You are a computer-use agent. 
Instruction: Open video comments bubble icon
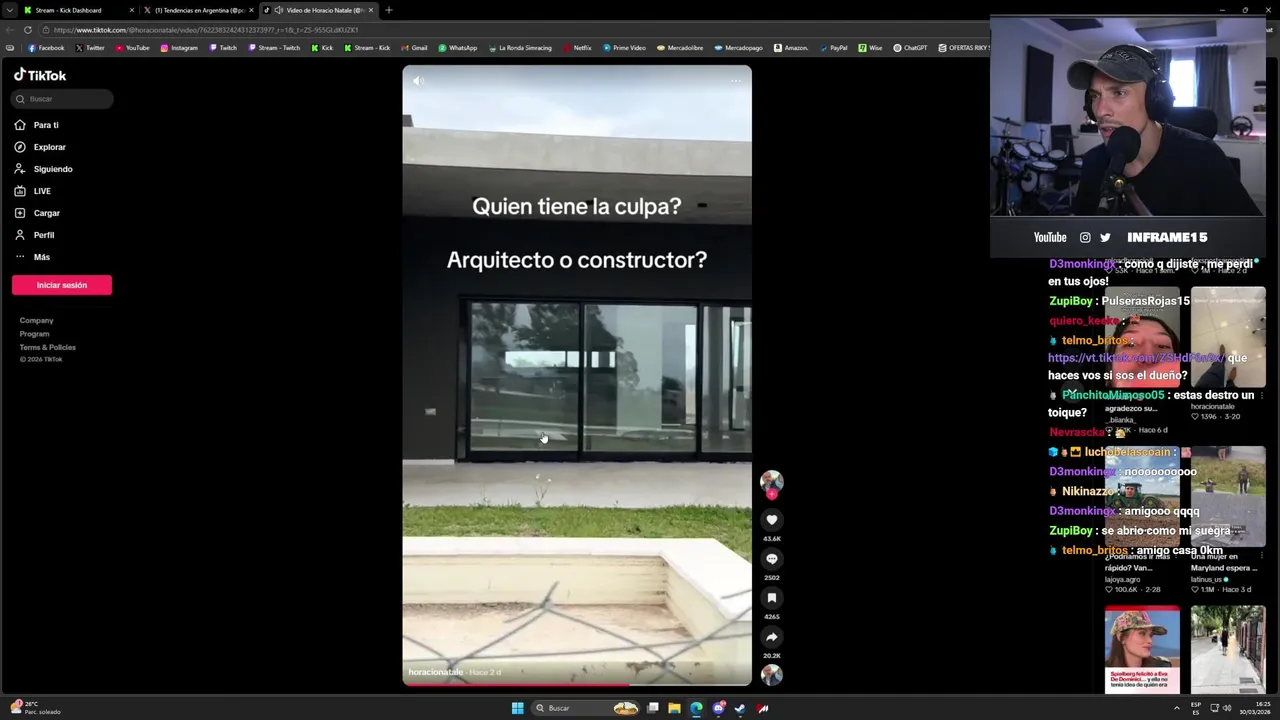[x=771, y=559]
